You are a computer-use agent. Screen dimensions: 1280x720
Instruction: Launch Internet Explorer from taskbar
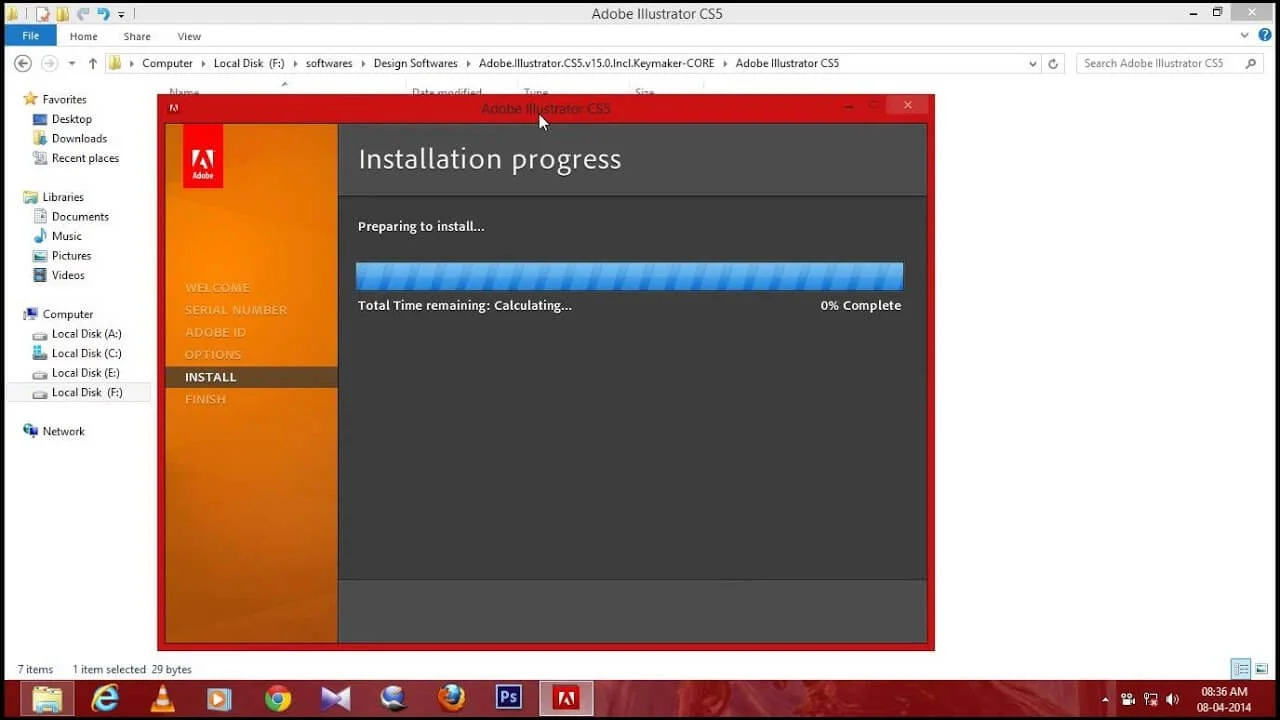coord(105,698)
